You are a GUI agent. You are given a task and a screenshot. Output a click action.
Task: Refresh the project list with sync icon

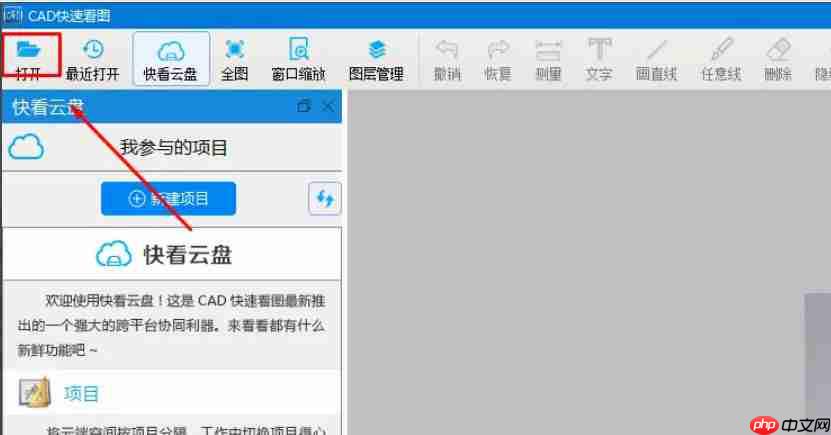click(x=324, y=198)
